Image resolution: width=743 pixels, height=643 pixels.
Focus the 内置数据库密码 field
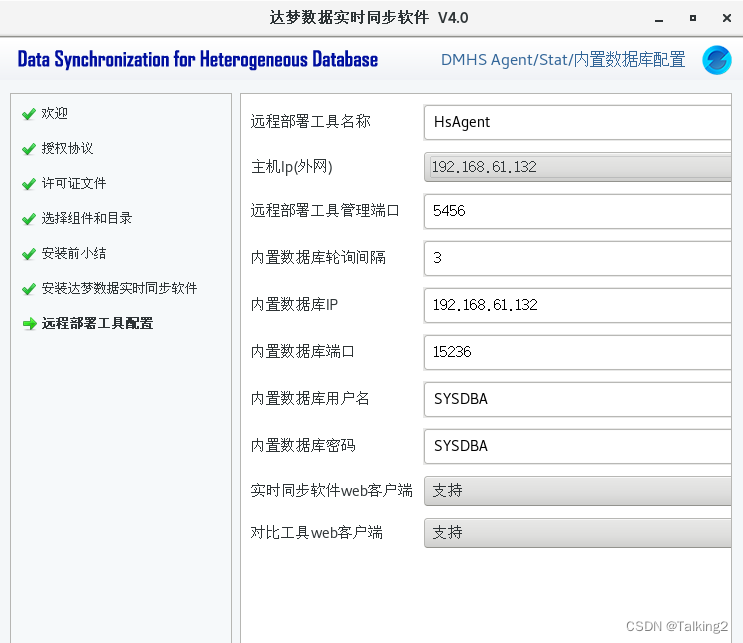tap(578, 446)
